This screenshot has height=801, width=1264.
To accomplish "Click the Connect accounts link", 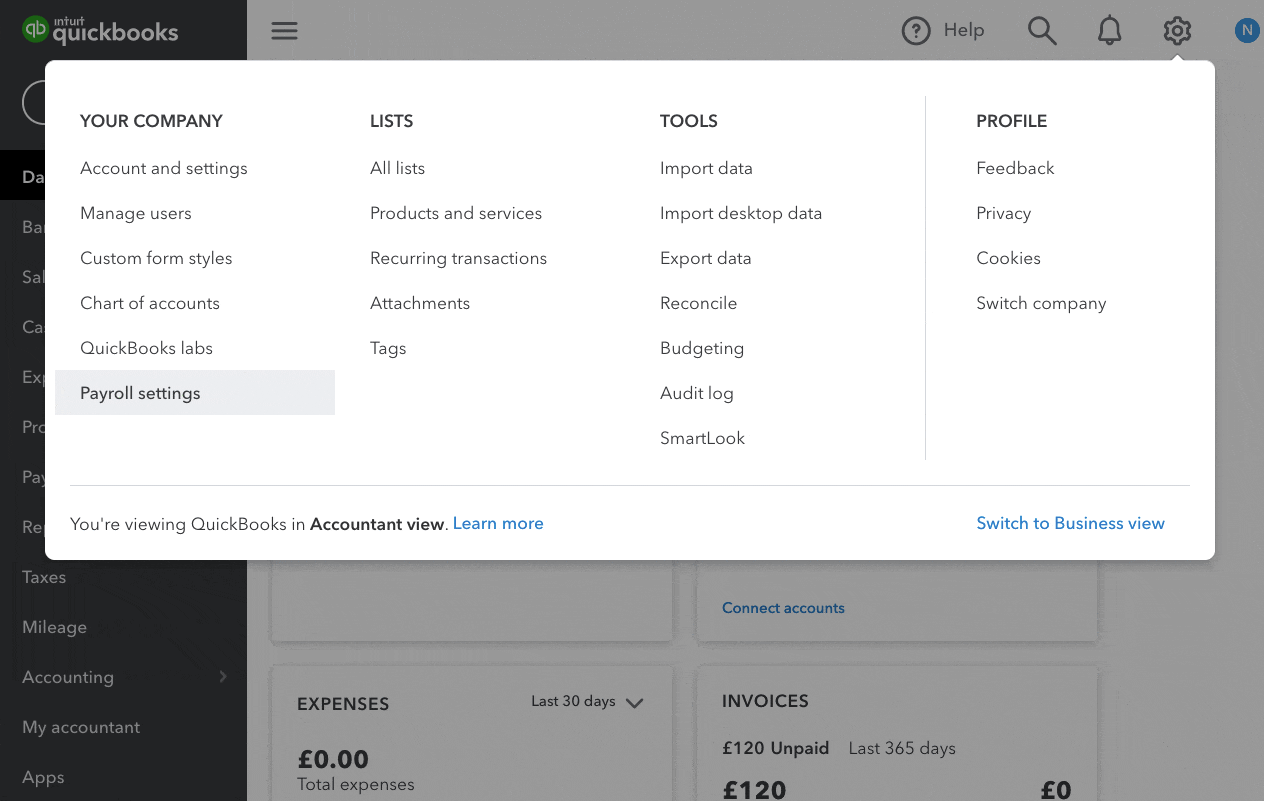I will click(x=784, y=608).
